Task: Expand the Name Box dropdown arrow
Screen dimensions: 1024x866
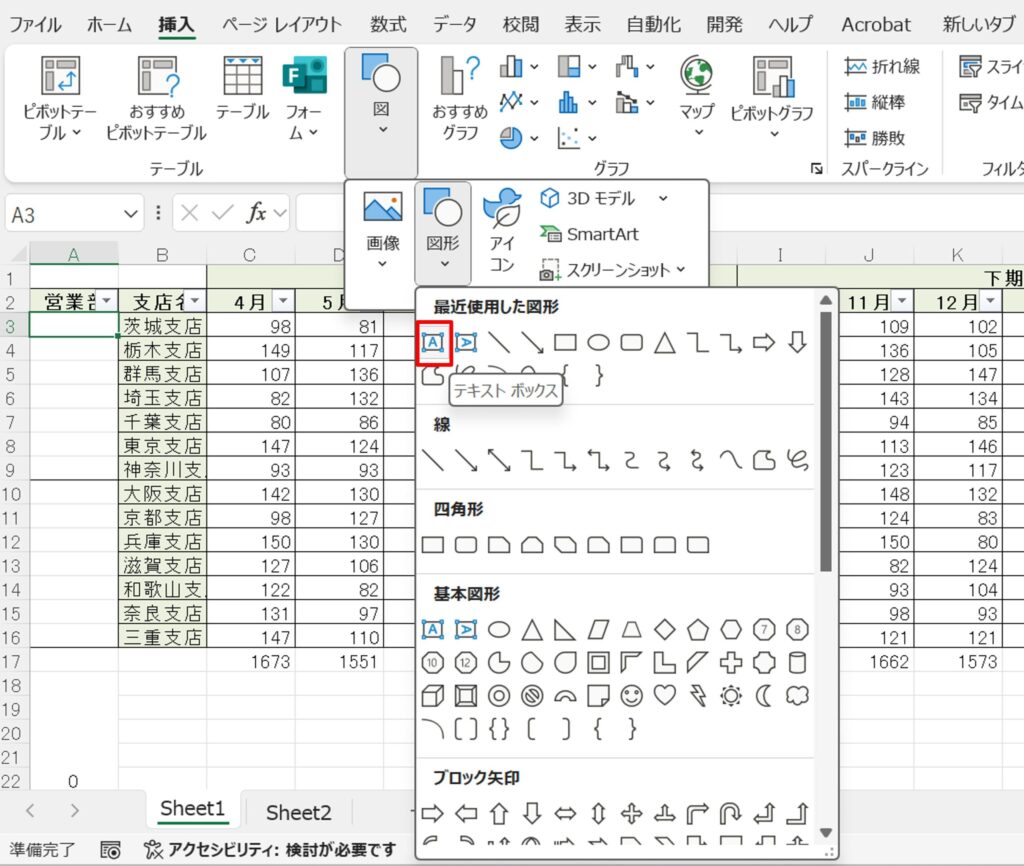Action: [x=131, y=214]
